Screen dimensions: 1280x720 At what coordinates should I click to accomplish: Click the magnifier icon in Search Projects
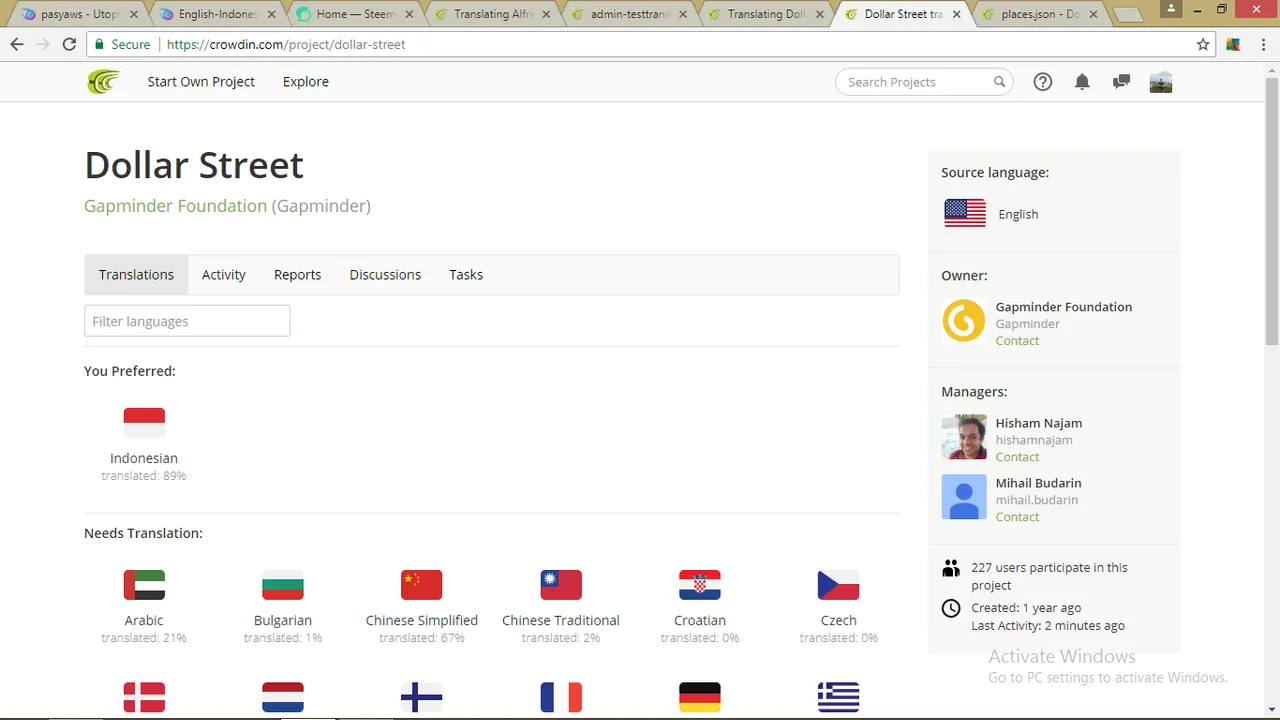999,82
